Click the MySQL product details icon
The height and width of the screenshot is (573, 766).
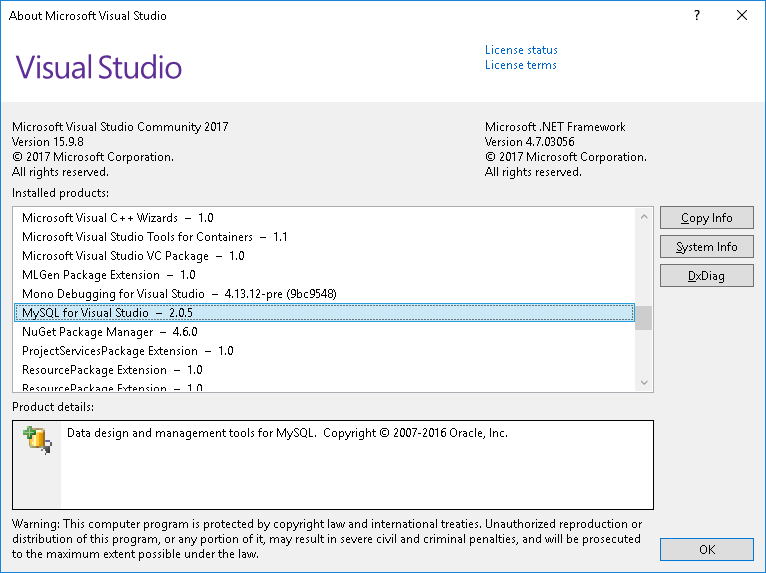pyautogui.click(x=37, y=439)
